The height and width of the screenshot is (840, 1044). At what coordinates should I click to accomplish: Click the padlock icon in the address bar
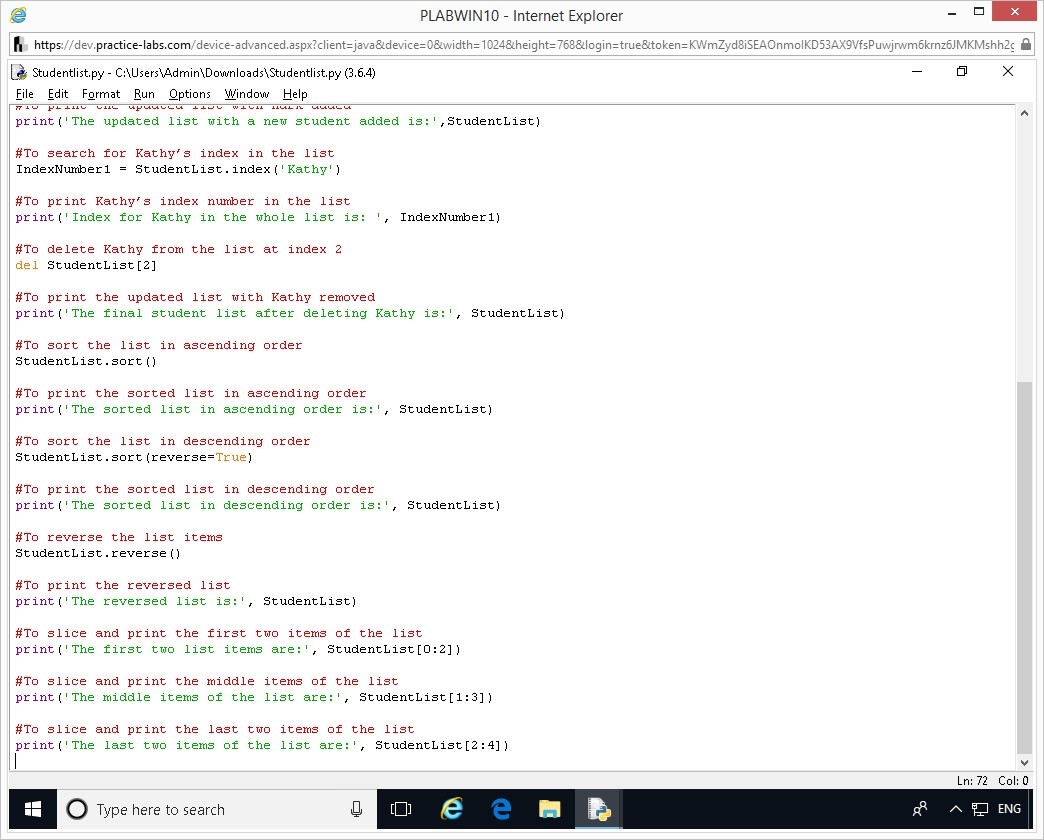(x=1026, y=45)
